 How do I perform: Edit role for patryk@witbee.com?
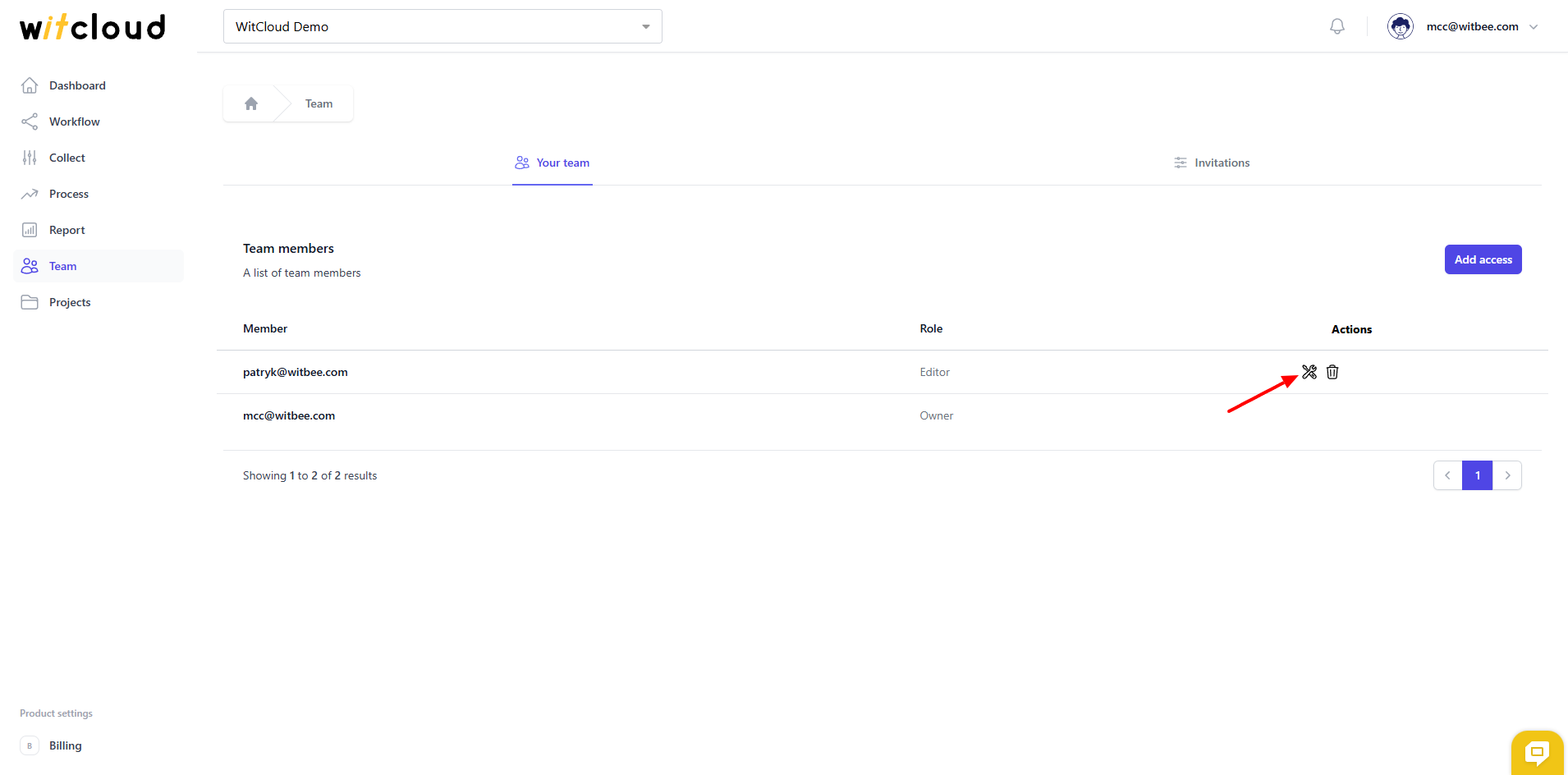click(1309, 372)
